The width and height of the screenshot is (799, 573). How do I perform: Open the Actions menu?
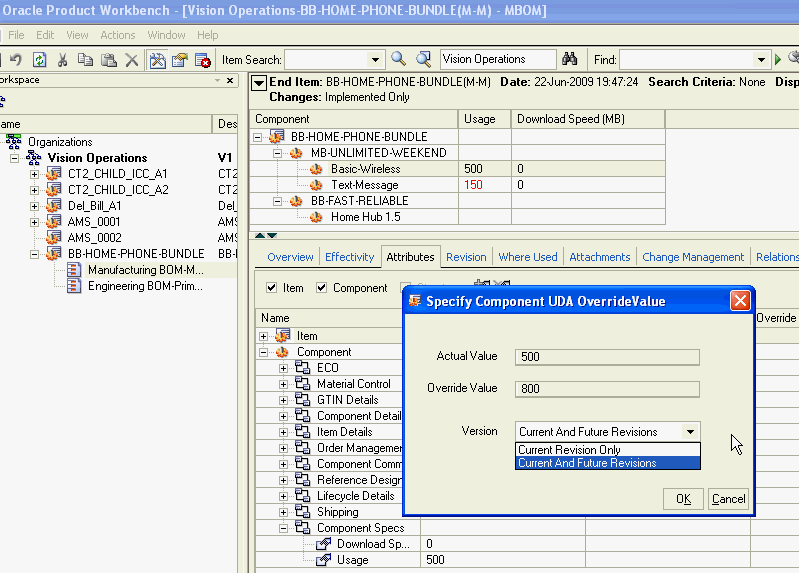118,35
